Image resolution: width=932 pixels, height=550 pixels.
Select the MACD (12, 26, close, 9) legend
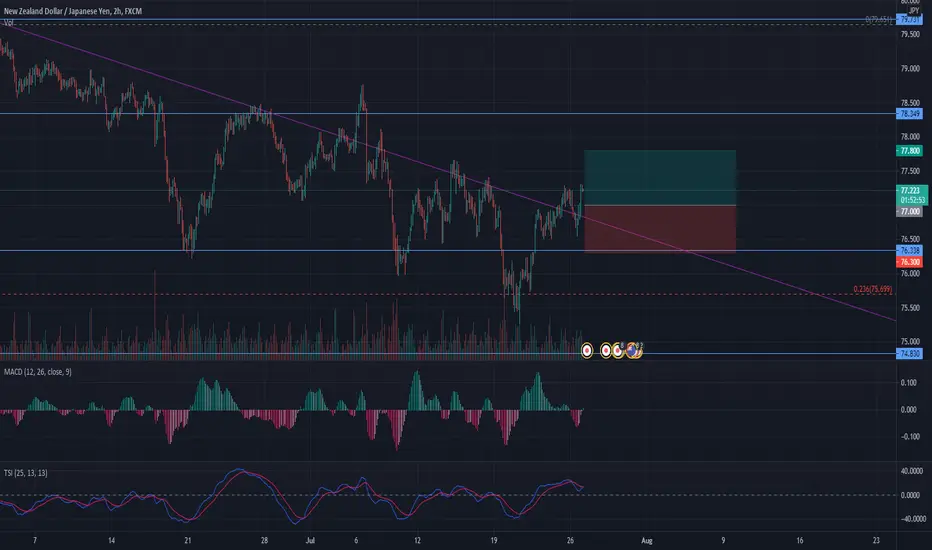(x=37, y=372)
